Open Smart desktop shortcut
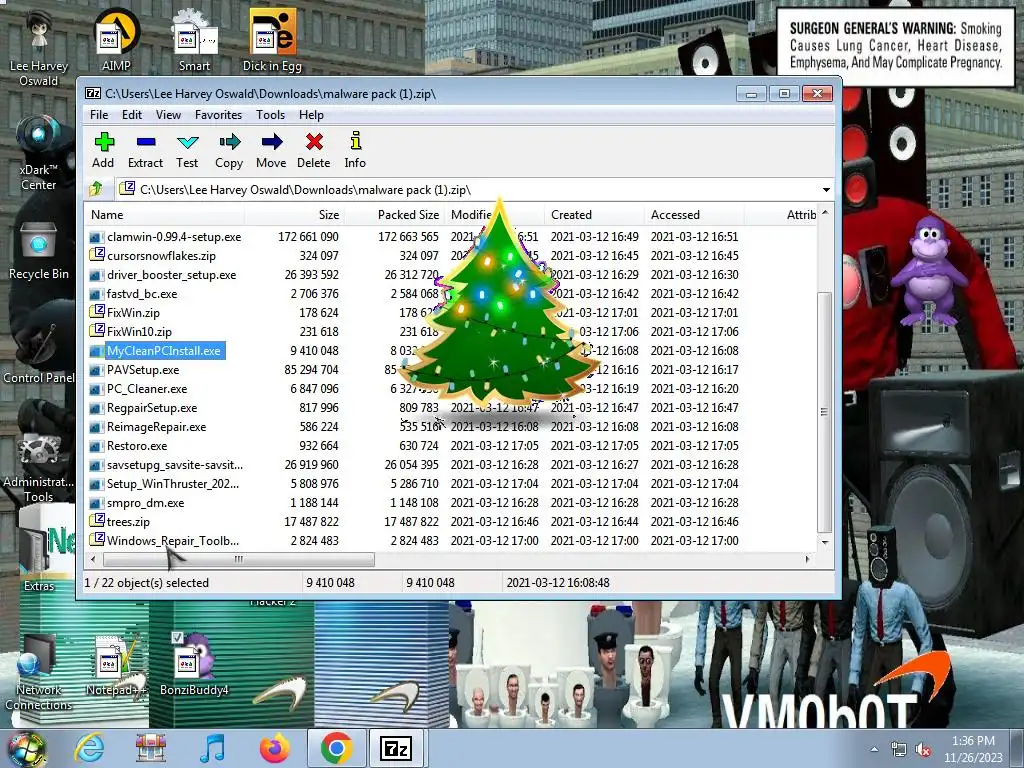 pos(194,40)
